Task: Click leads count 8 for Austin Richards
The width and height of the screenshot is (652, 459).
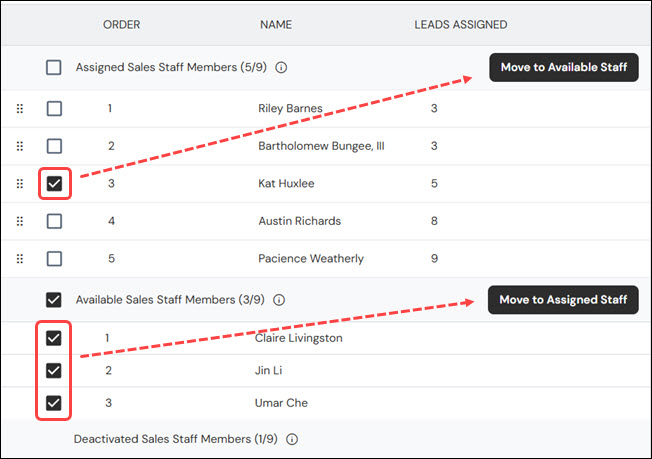Action: point(434,221)
